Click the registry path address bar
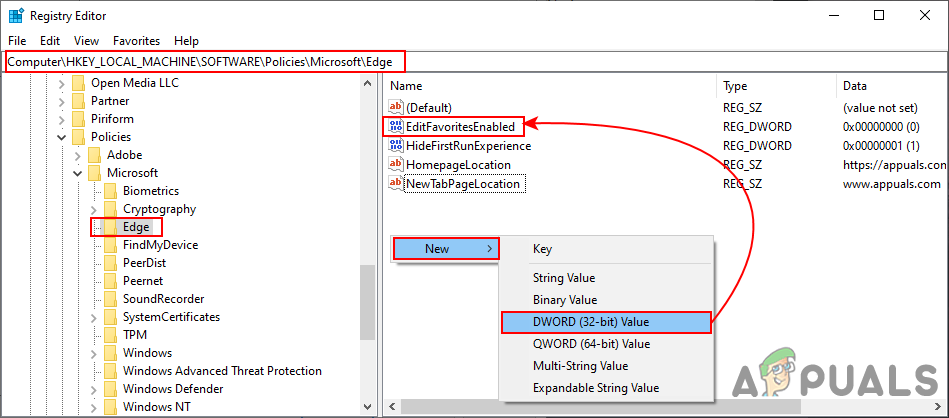Screen dimensions: 949x418 400,62
